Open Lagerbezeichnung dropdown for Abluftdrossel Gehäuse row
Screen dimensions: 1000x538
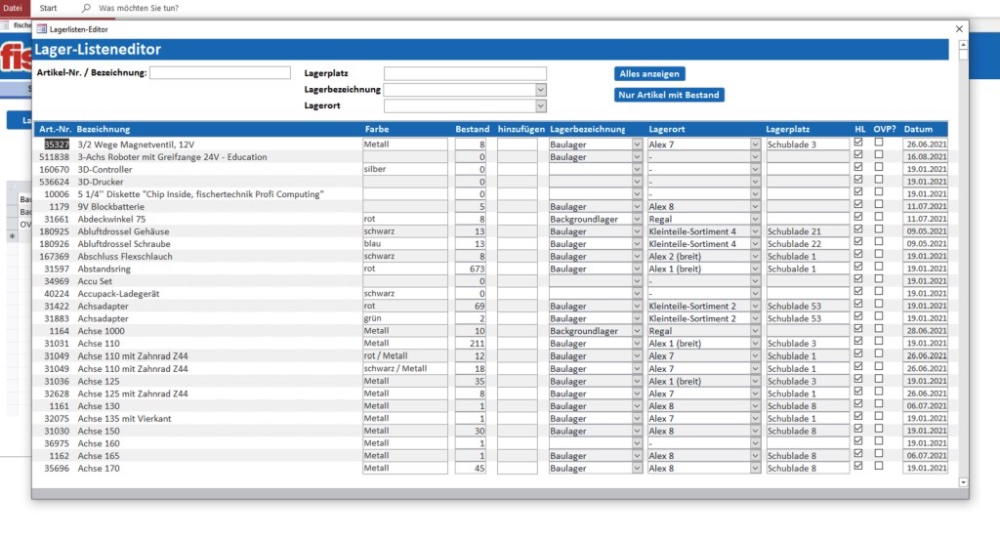pyautogui.click(x=636, y=231)
